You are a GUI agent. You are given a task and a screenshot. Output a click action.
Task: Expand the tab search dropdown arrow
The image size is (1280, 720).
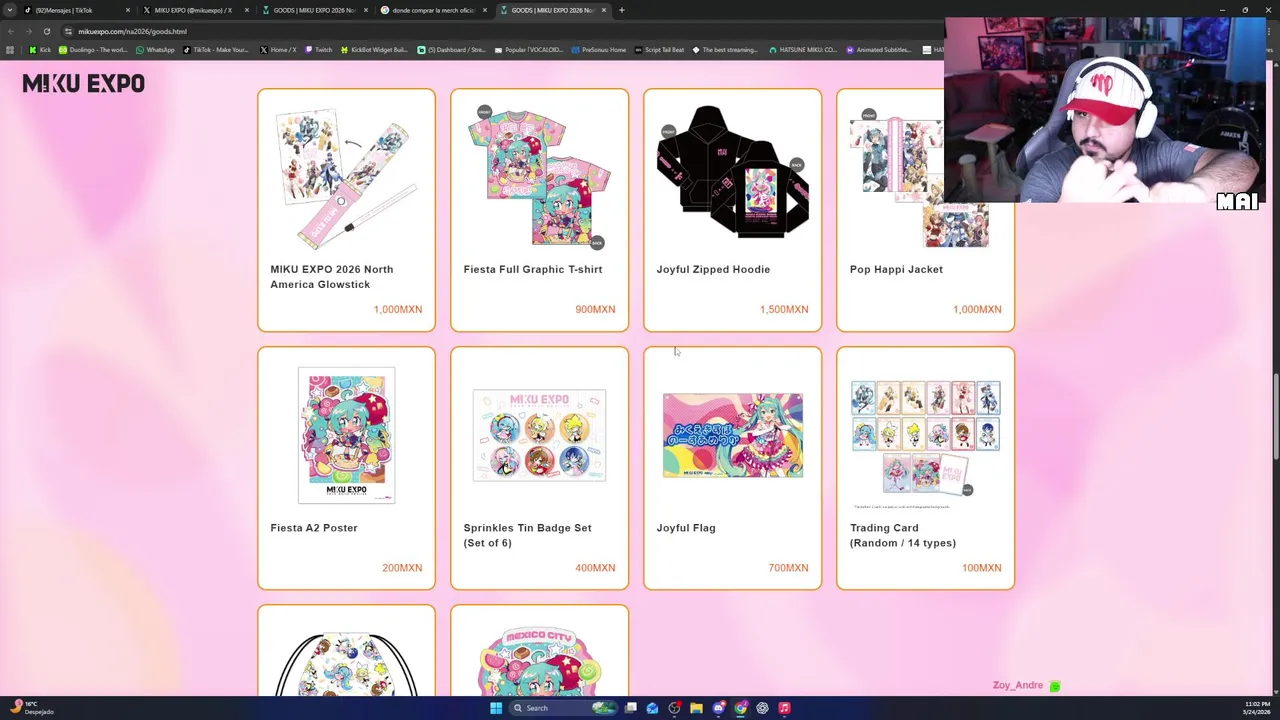10,10
